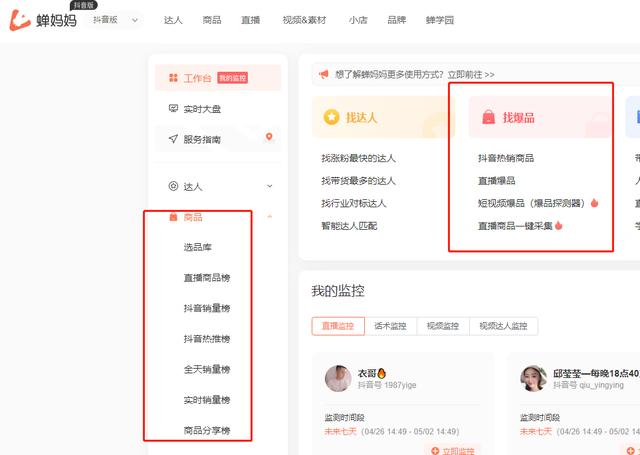Open the 蝉学园 top menu
The height and width of the screenshot is (455, 640).
point(440,20)
